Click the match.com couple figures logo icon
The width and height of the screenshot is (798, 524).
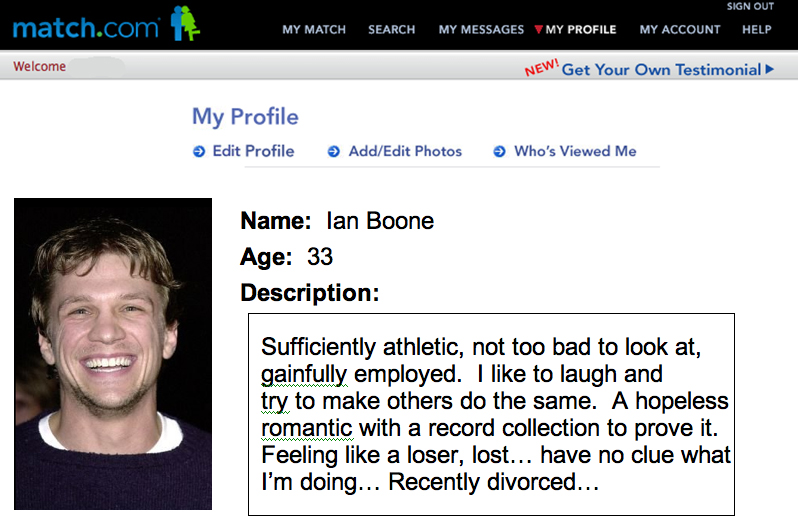185,23
